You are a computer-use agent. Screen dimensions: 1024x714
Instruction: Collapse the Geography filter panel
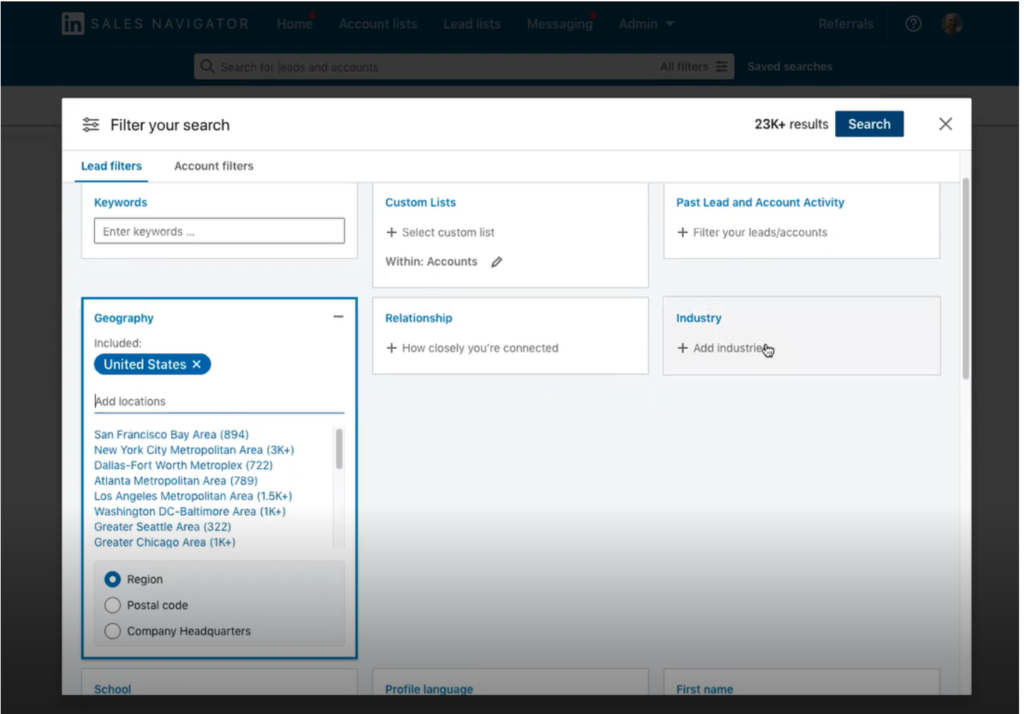coord(338,317)
